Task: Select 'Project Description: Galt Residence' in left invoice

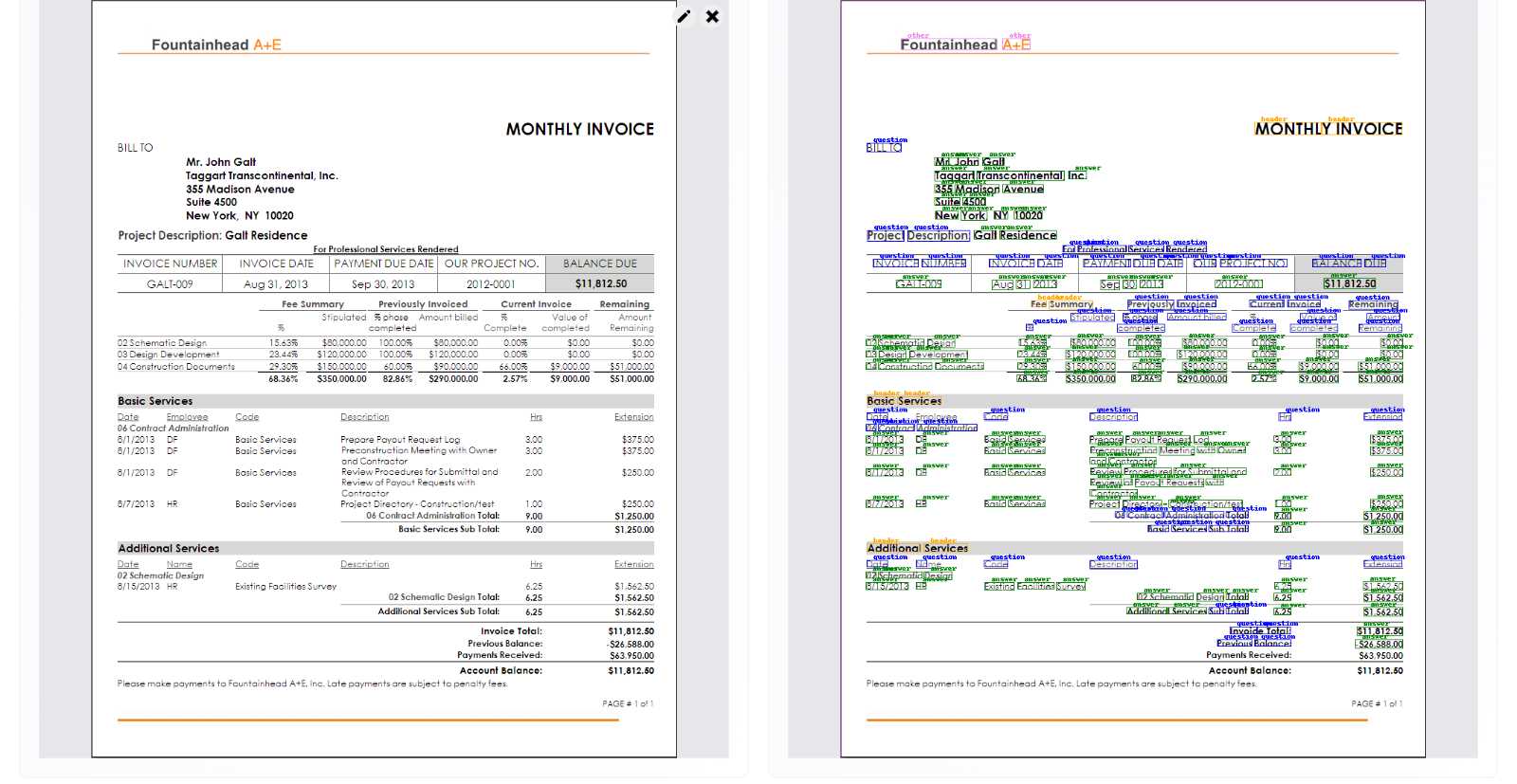Action: (212, 235)
